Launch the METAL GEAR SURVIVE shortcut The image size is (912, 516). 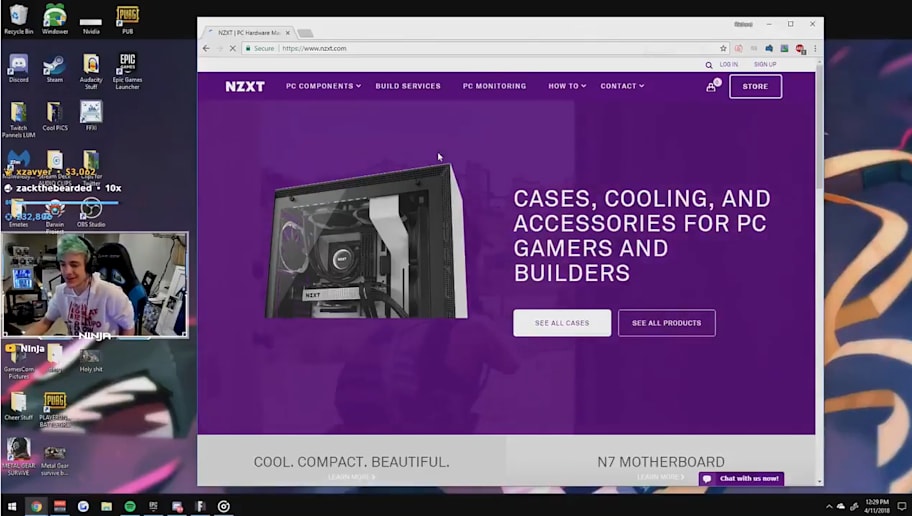[18, 457]
